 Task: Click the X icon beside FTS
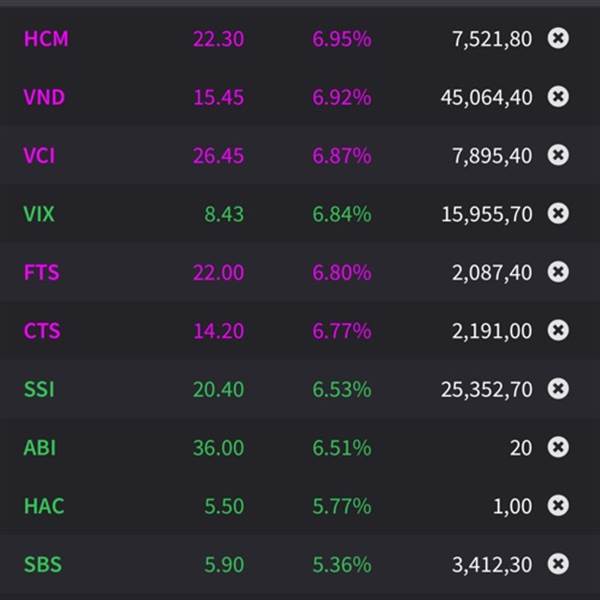click(558, 271)
